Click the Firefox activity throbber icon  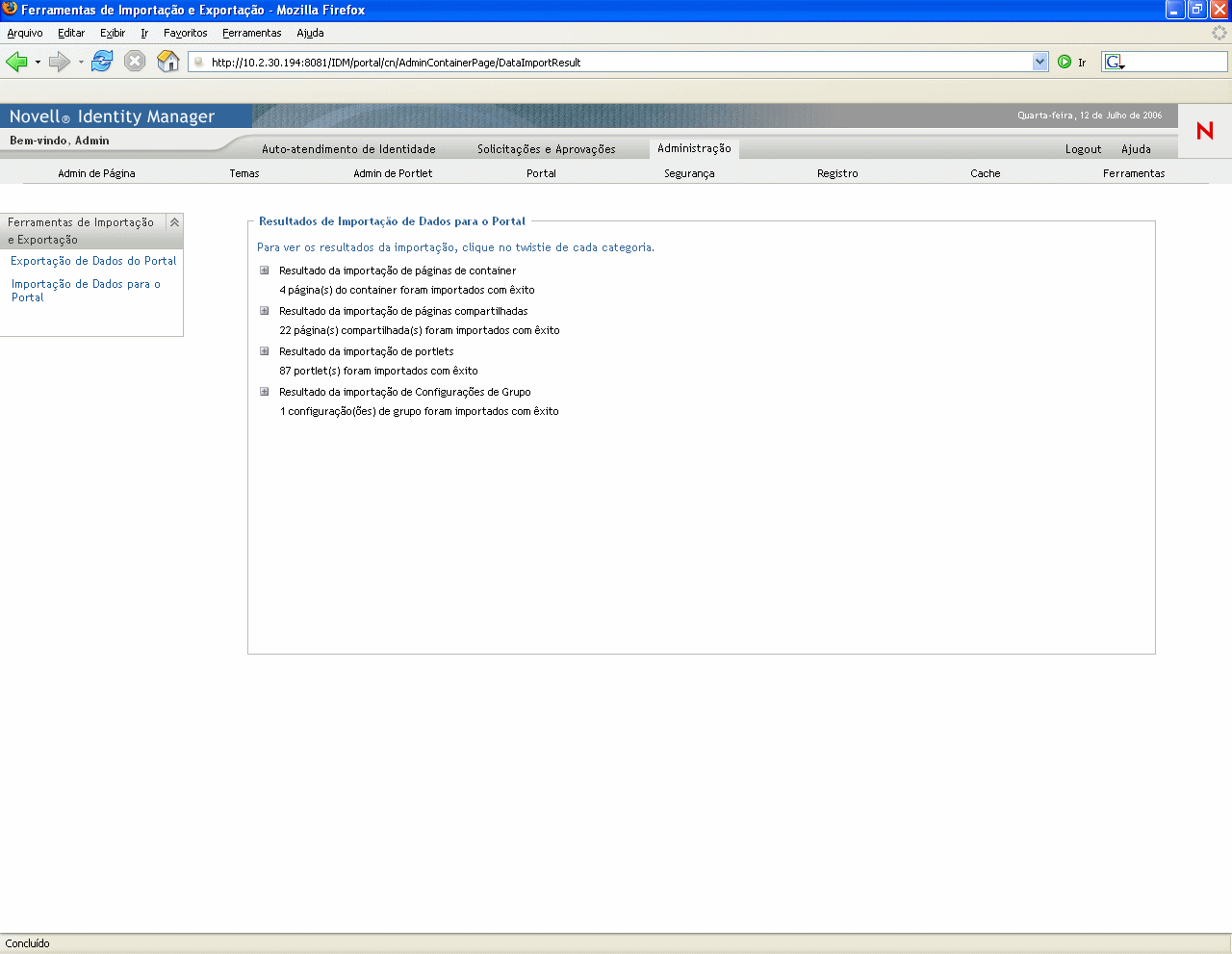[x=1219, y=33]
